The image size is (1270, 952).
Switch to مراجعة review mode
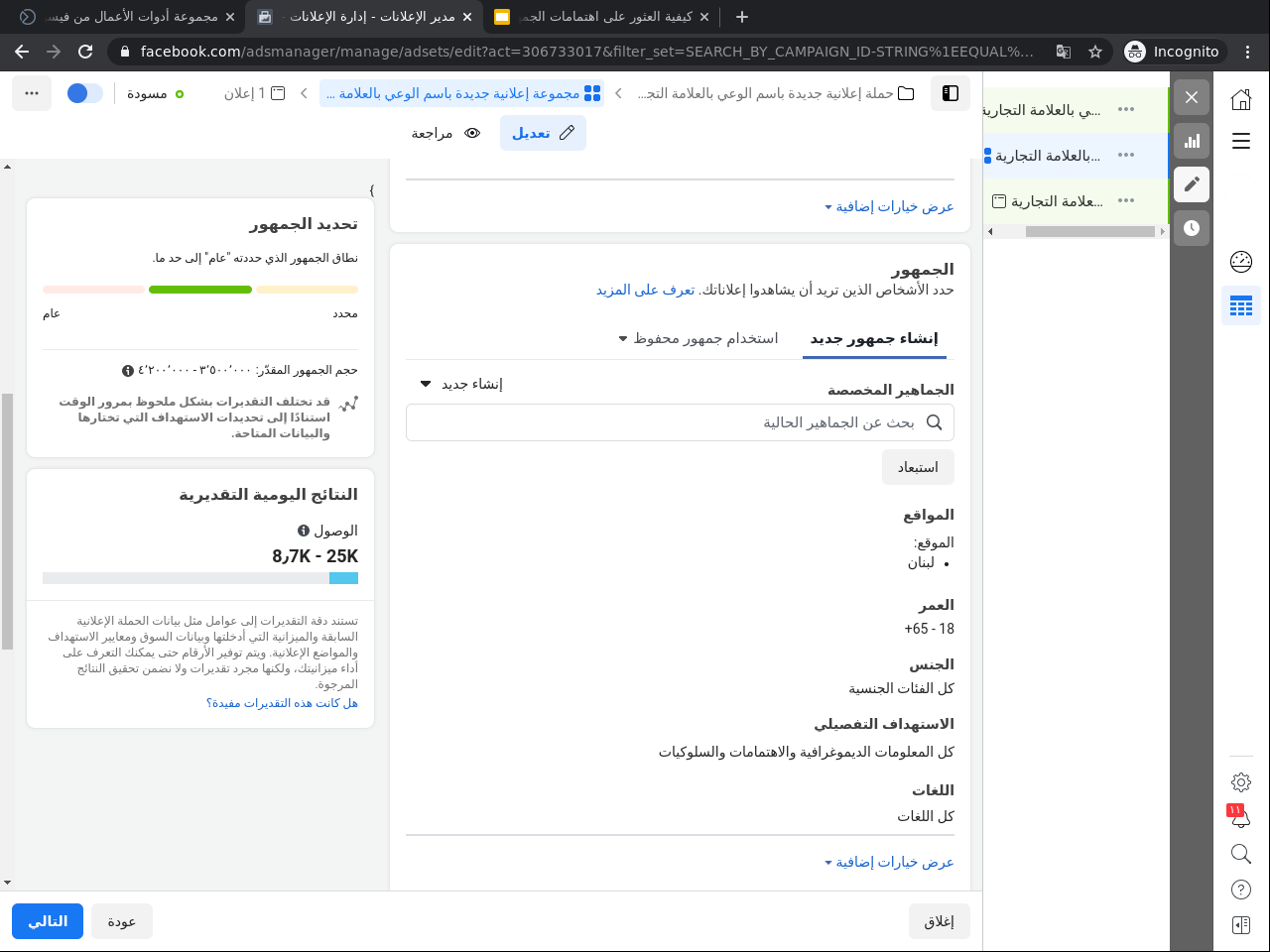point(446,133)
